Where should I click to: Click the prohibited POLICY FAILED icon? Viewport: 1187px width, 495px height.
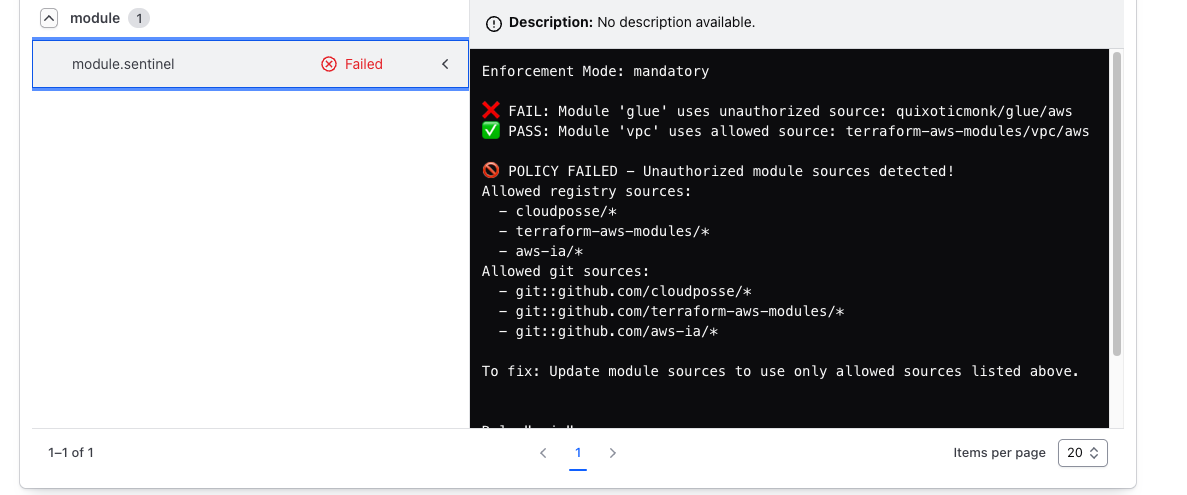click(490, 171)
